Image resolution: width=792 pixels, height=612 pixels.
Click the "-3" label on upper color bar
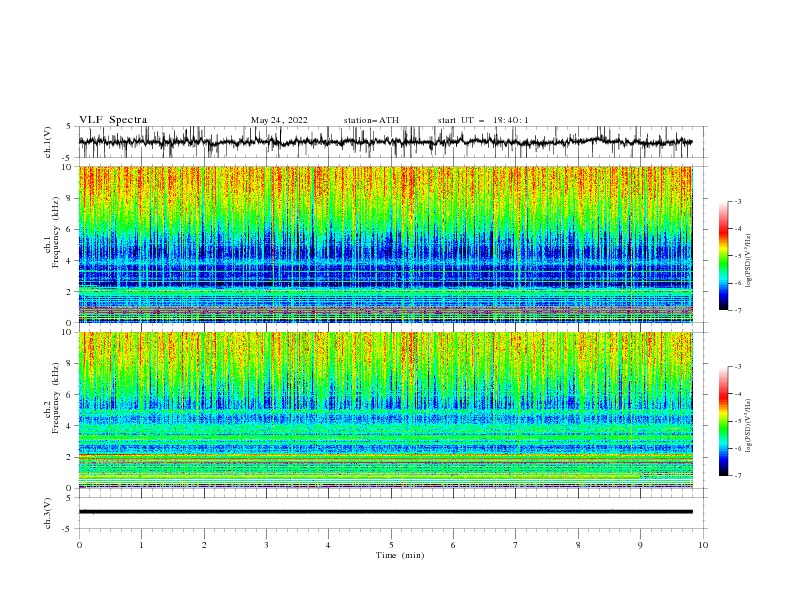[738, 201]
